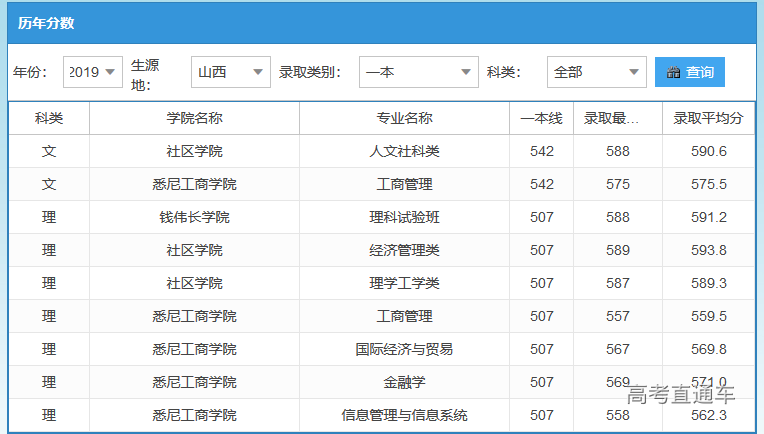Click the 理学工学类 major cell
The image size is (764, 434).
[404, 283]
